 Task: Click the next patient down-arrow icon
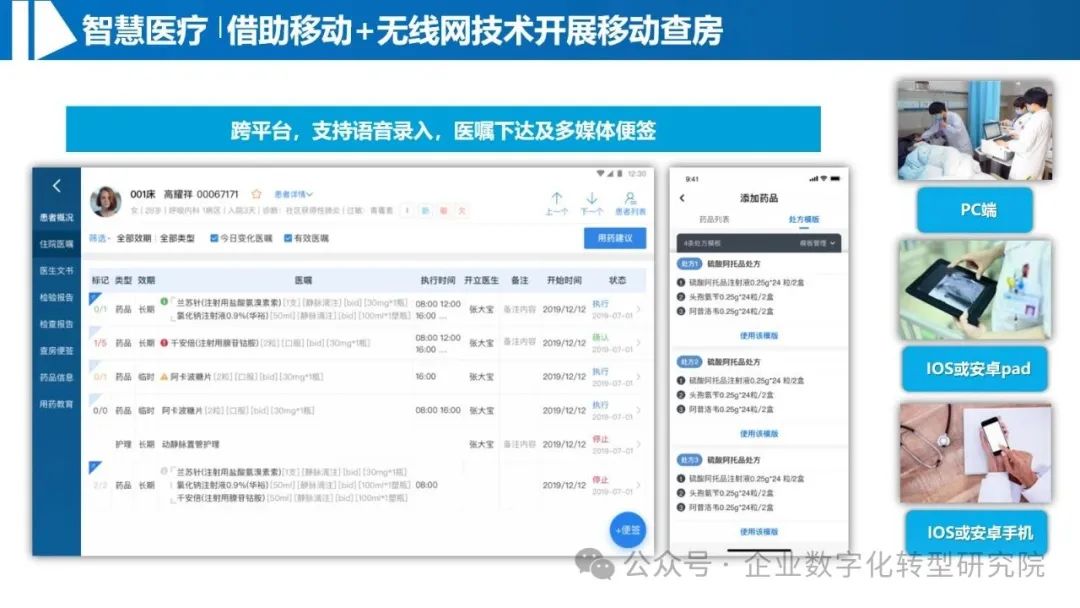point(593,196)
